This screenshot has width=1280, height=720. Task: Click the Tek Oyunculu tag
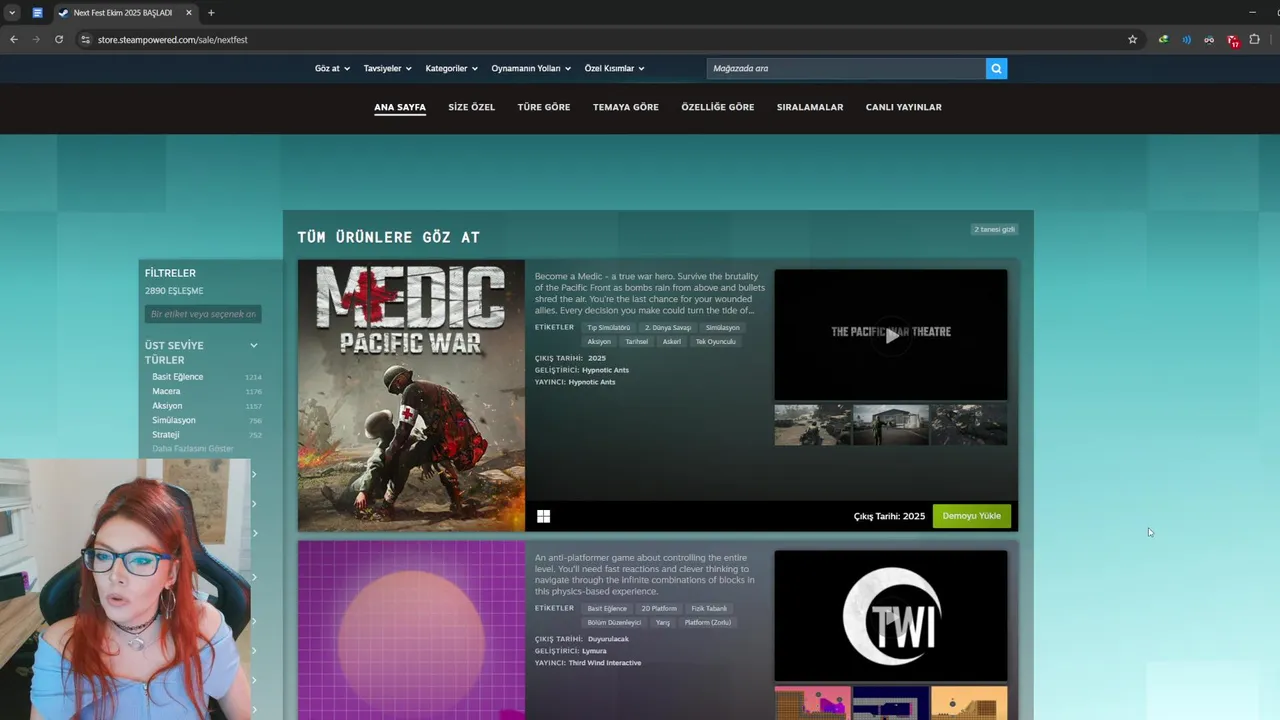coord(716,341)
